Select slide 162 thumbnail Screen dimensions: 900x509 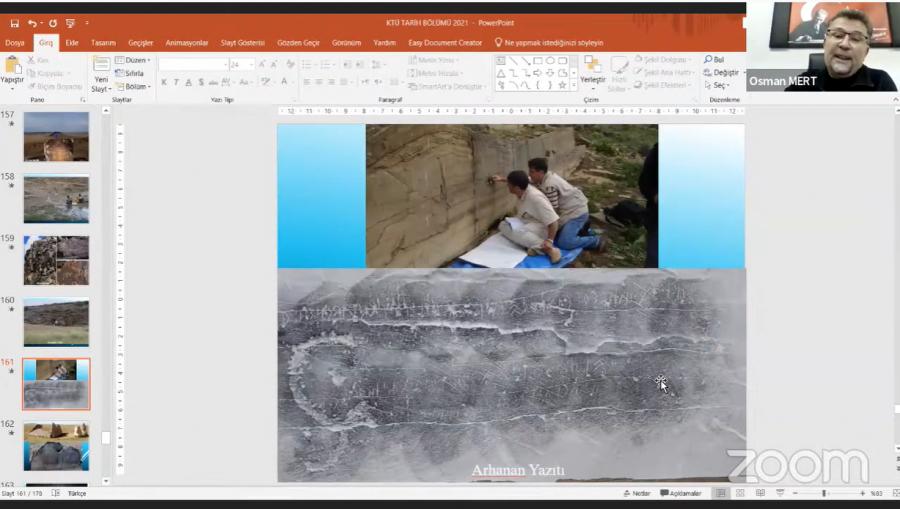click(x=56, y=446)
